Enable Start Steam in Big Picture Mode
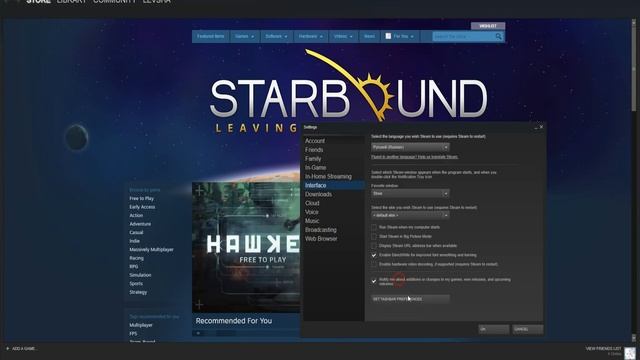The height and width of the screenshot is (360, 640). coord(374,236)
